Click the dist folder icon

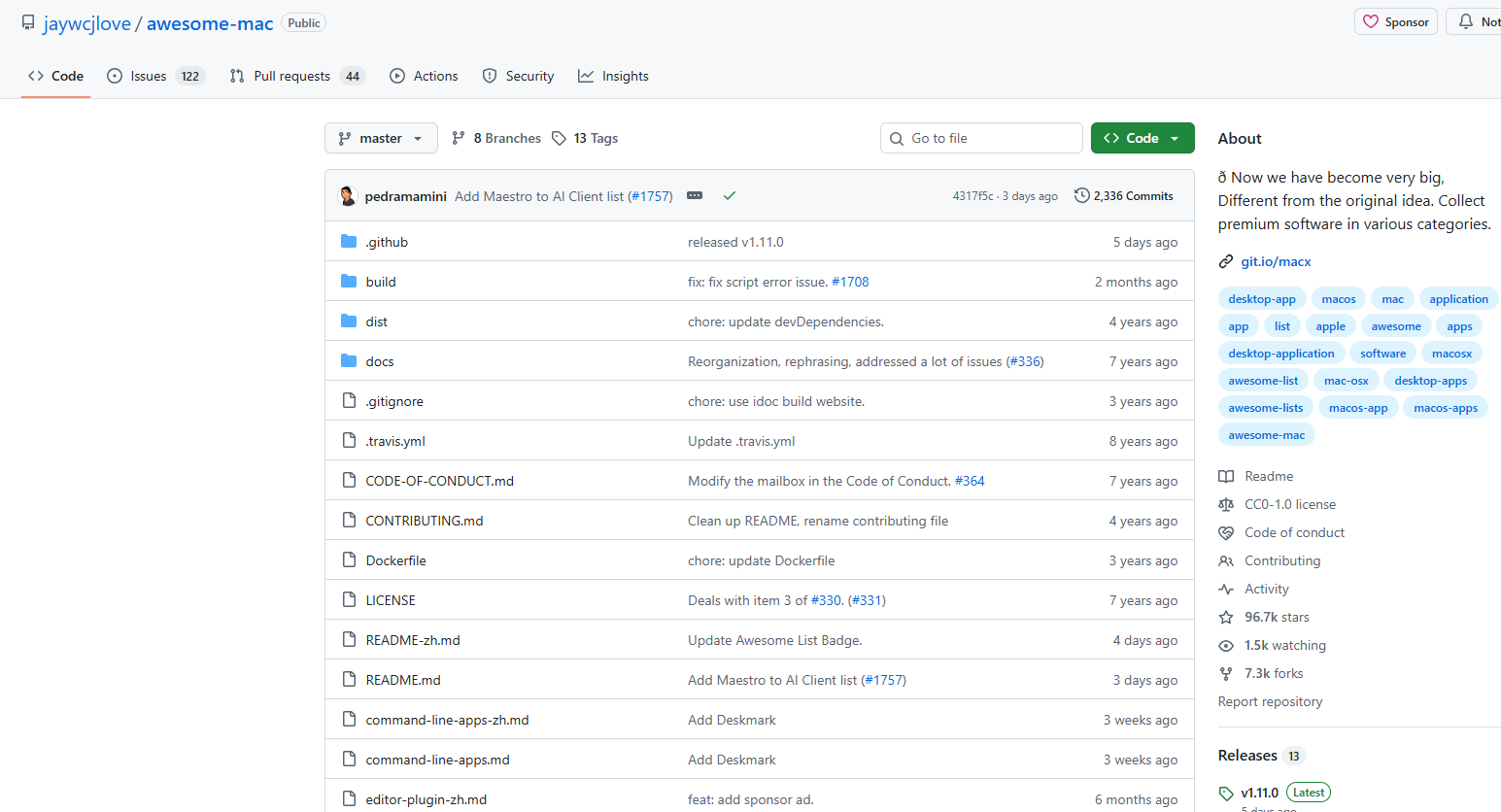[x=349, y=321]
